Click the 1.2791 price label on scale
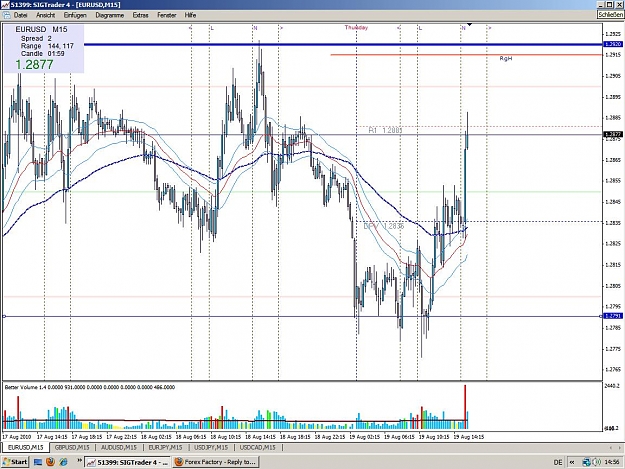625x469 pixels. pyautogui.click(x=613, y=316)
